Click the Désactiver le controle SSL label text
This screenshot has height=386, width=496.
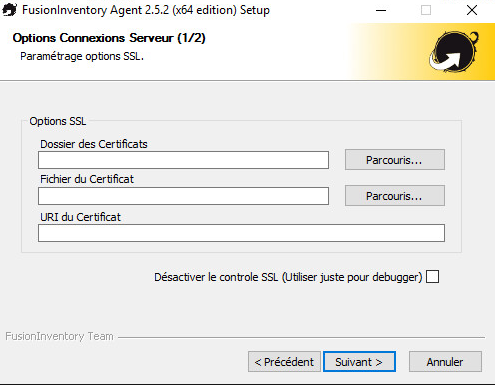[288, 277]
